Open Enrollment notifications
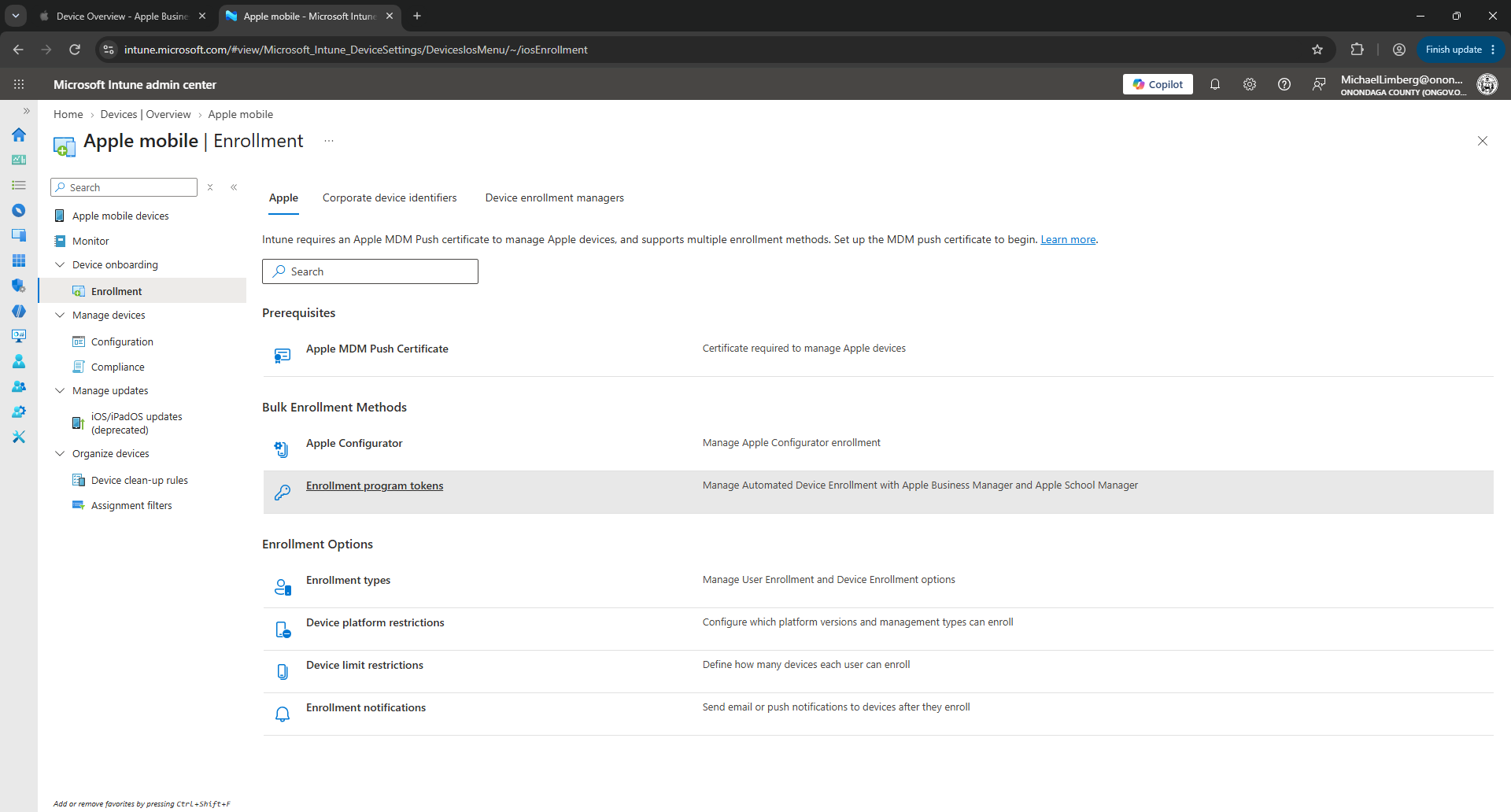Image resolution: width=1511 pixels, height=812 pixels. 366,707
